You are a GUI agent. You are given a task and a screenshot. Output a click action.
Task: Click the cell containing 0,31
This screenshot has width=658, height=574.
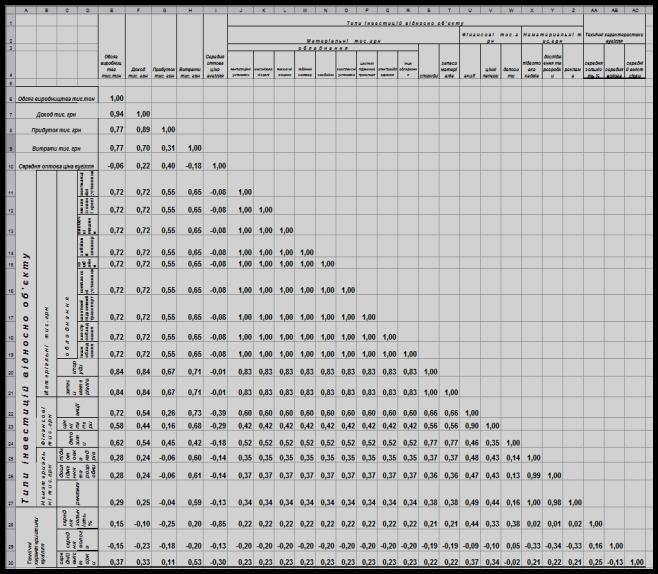(164, 144)
